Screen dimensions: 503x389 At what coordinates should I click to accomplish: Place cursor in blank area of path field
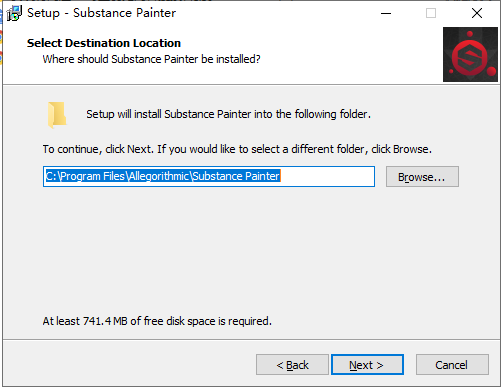tap(327, 176)
